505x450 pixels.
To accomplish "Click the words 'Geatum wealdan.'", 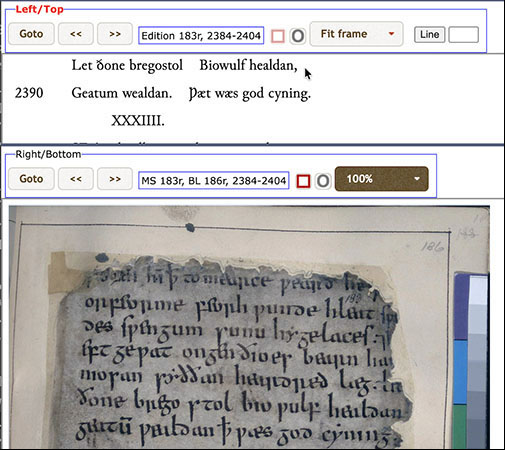I will pos(122,93).
